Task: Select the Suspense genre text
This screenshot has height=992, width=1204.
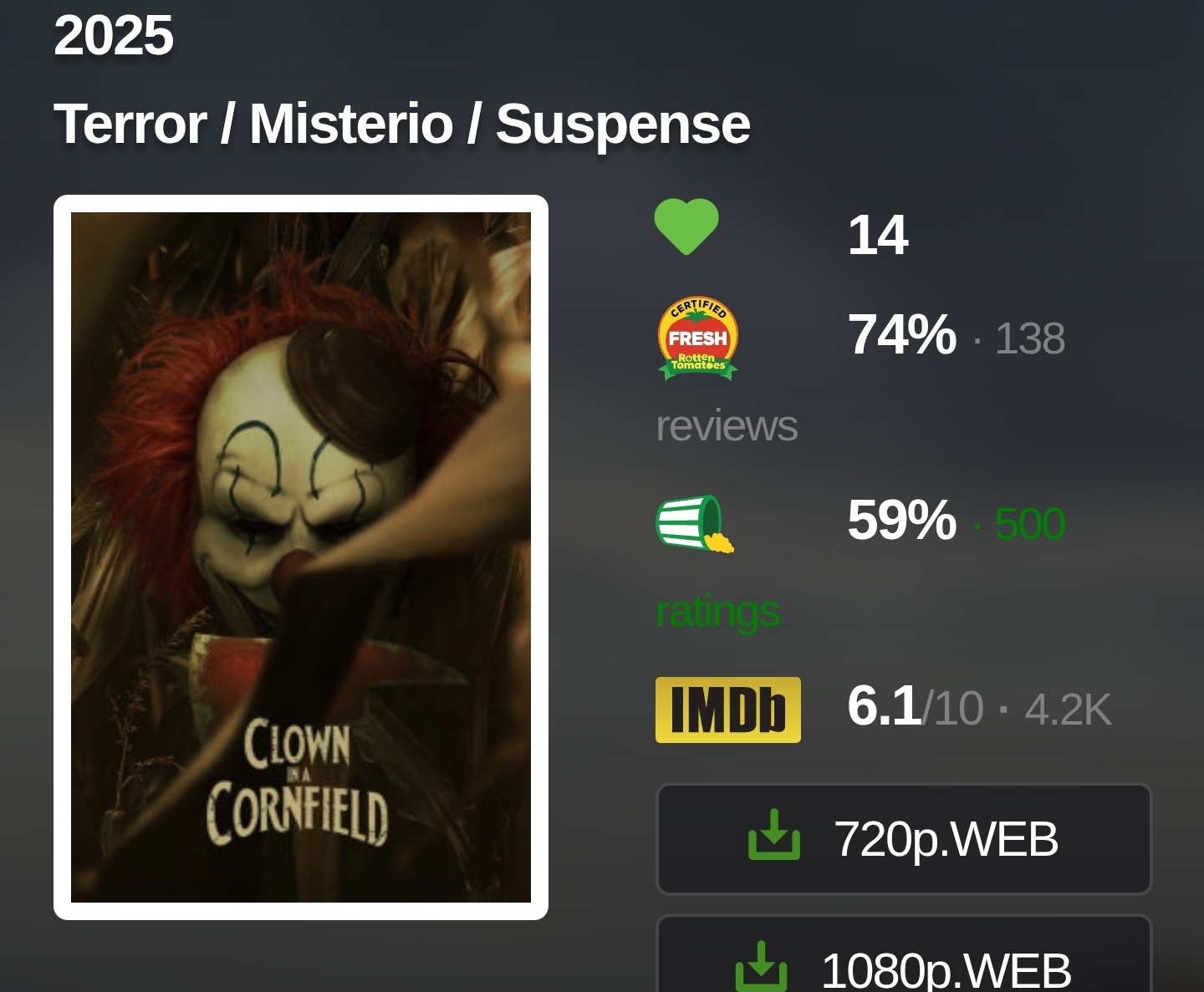Action: pyautogui.click(x=623, y=125)
